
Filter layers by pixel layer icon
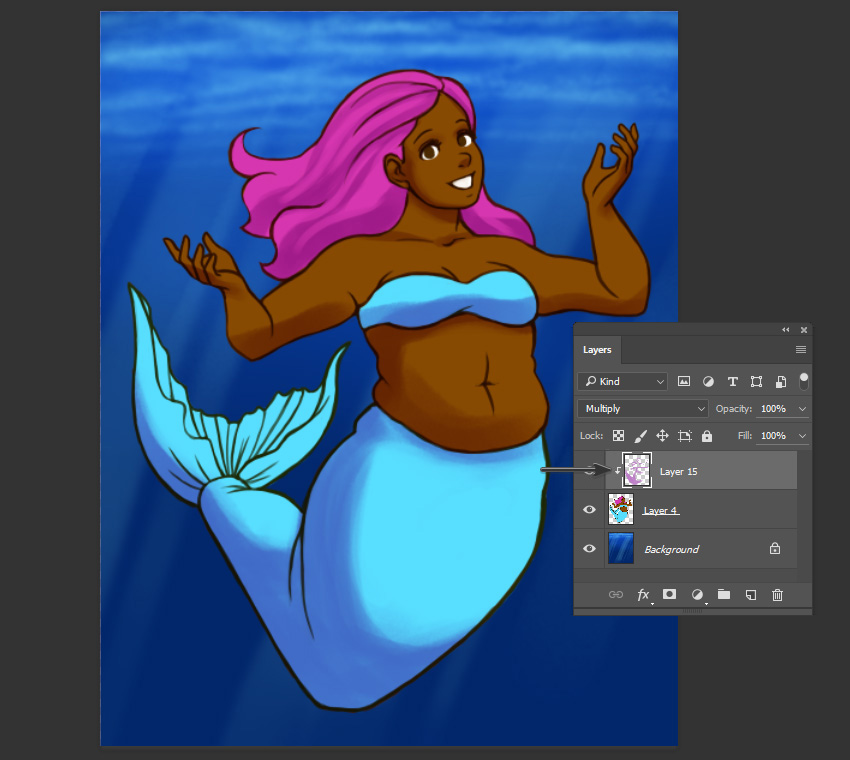[684, 382]
